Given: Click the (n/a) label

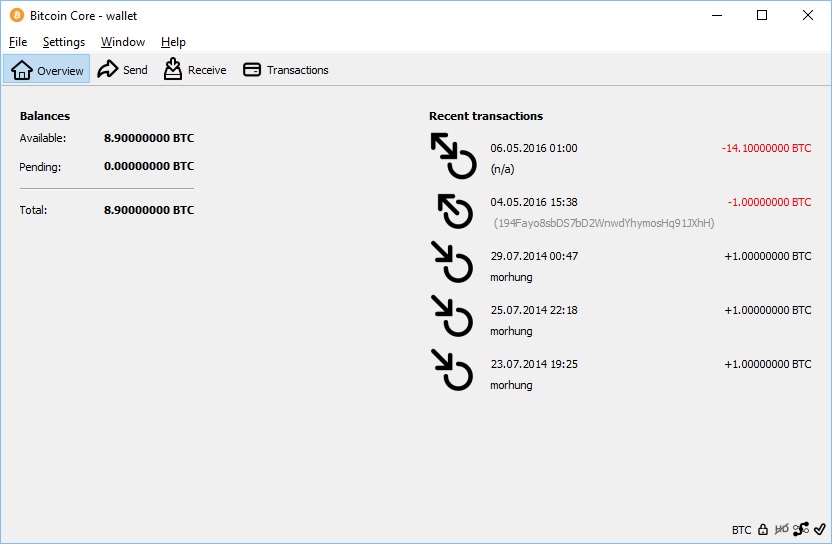Looking at the screenshot, I should click(x=502, y=169).
